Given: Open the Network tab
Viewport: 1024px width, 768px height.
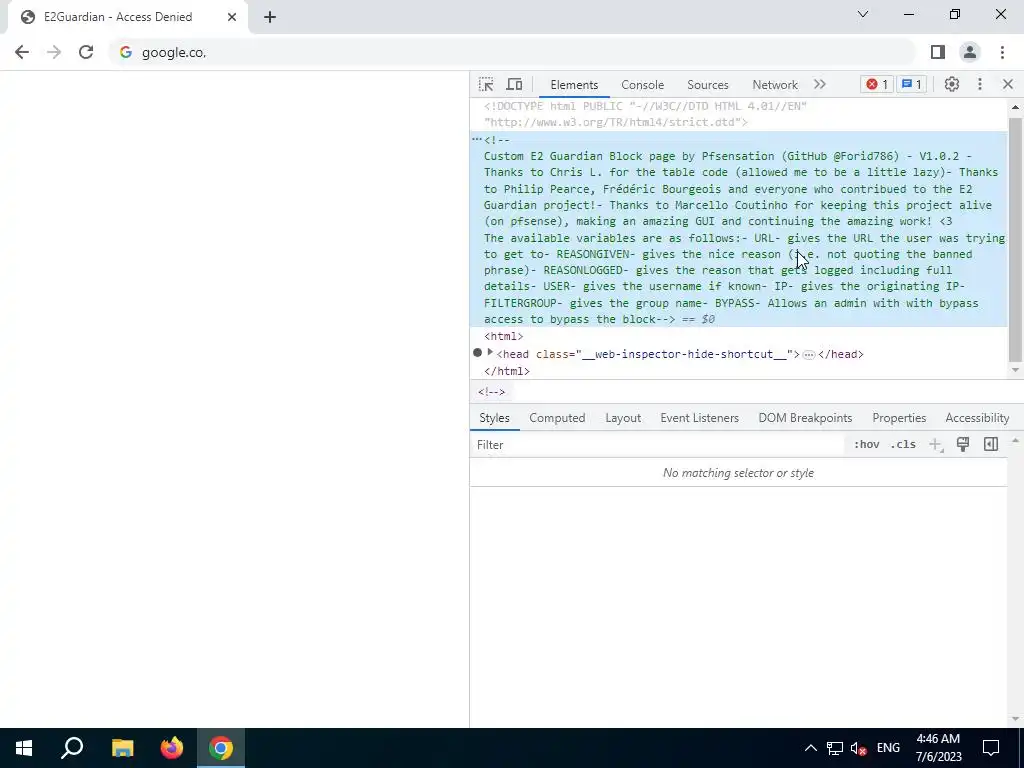Looking at the screenshot, I should click(x=775, y=85).
